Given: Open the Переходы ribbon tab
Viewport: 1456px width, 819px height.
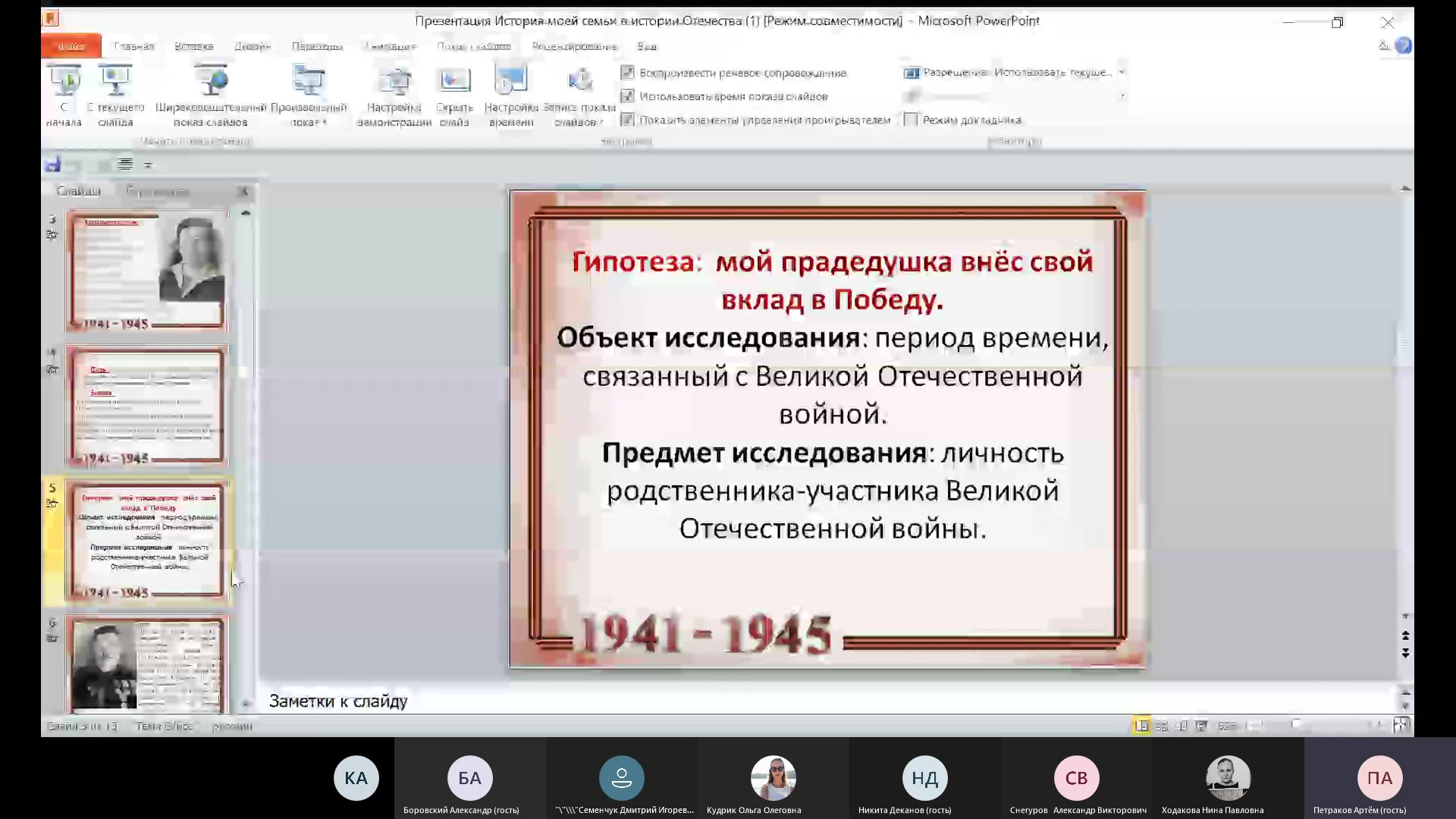Looking at the screenshot, I should tap(317, 45).
